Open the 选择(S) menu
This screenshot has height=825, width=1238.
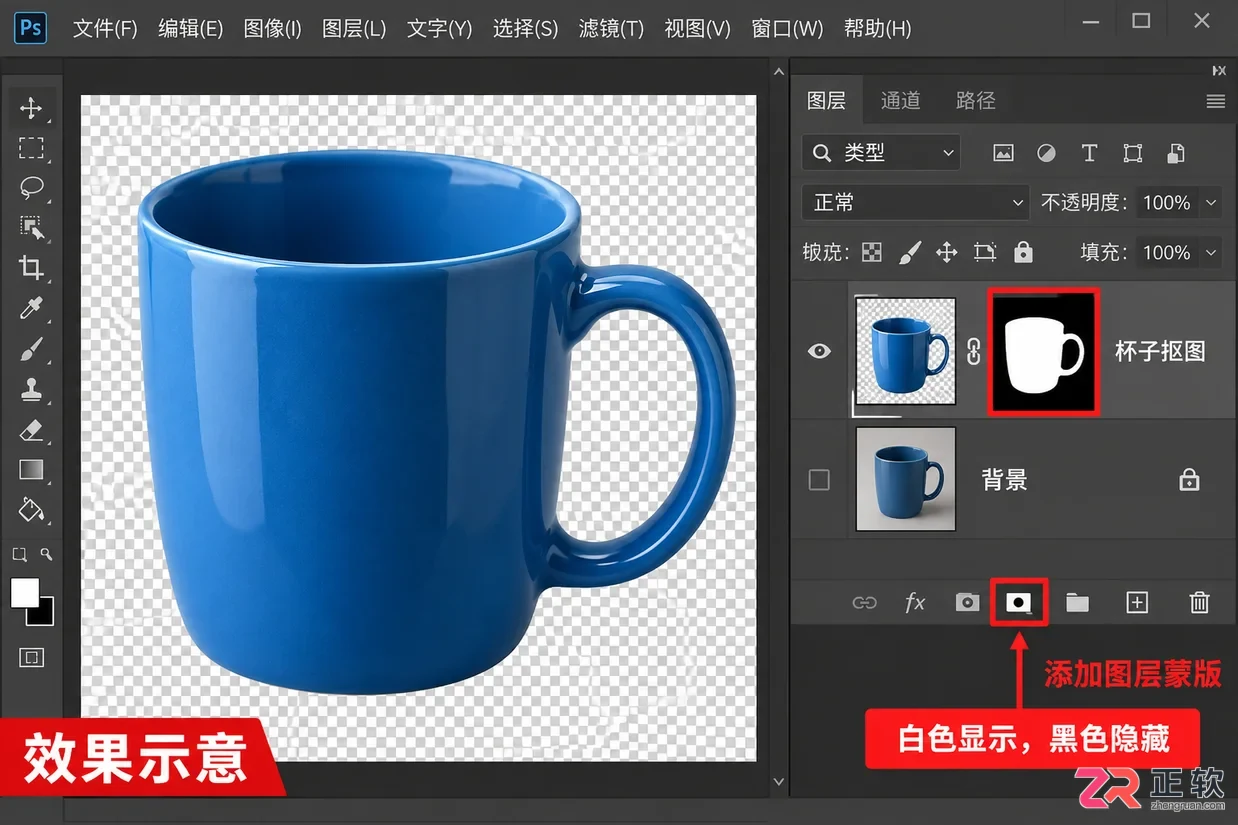[x=525, y=29]
